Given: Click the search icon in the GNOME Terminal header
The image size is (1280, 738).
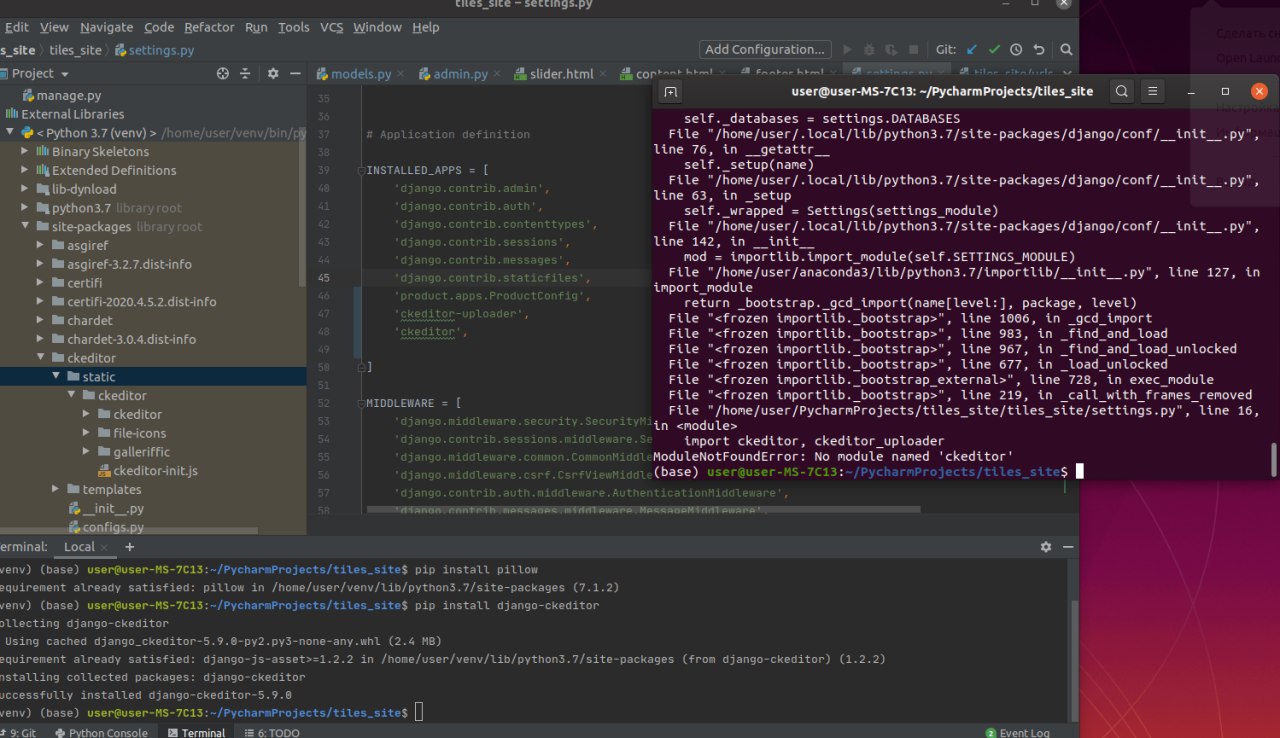Looking at the screenshot, I should tap(1122, 91).
